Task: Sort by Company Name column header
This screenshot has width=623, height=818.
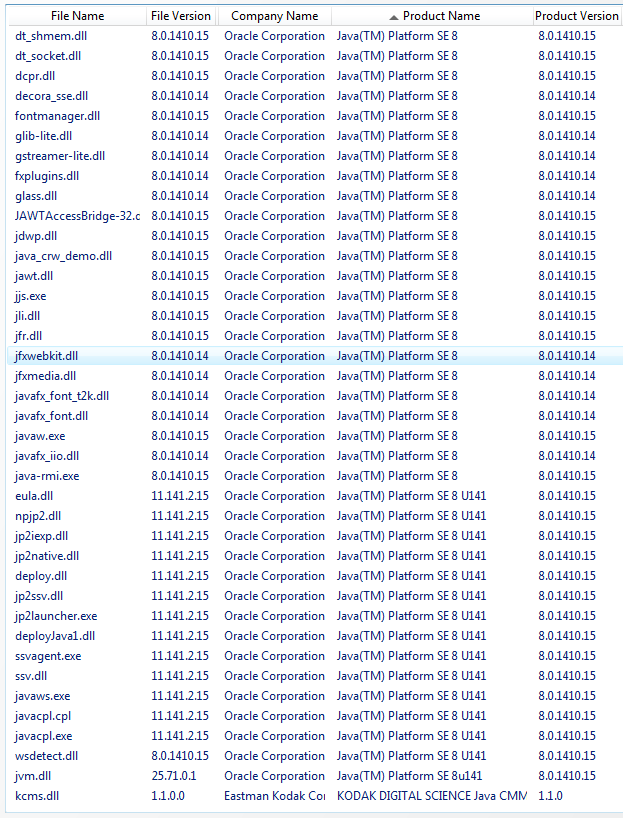Action: coord(274,16)
